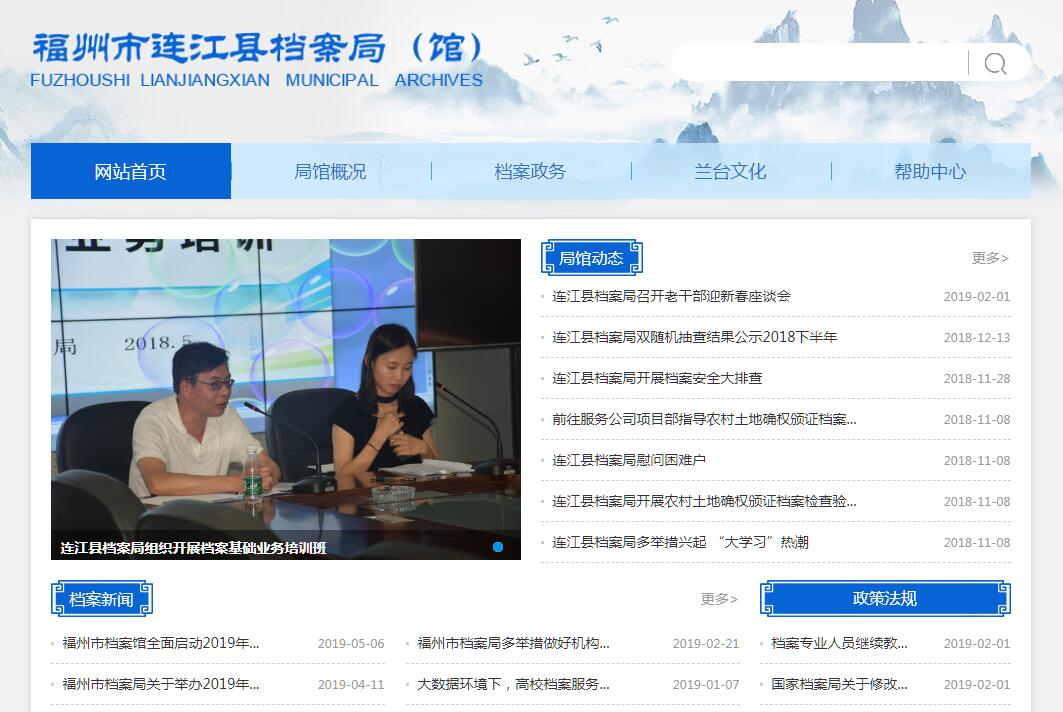Click 更多 next to 档案新闻

pyautogui.click(x=719, y=599)
